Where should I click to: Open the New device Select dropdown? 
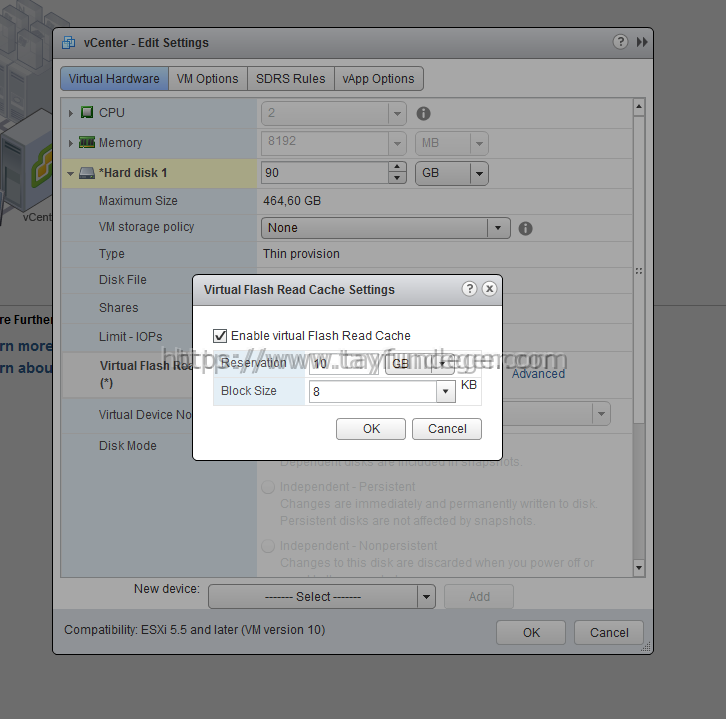426,597
